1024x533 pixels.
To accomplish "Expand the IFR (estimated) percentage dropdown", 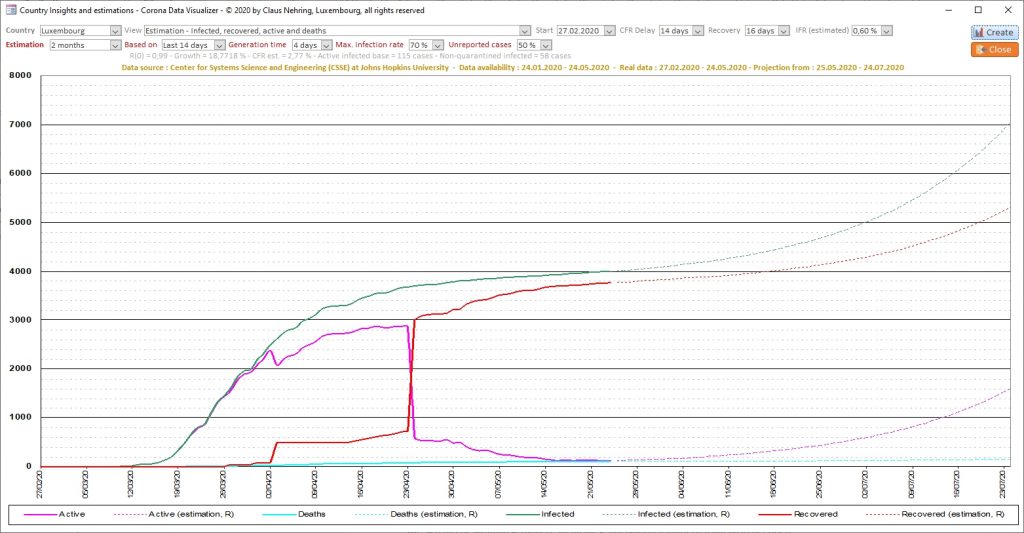I will [x=885, y=31].
